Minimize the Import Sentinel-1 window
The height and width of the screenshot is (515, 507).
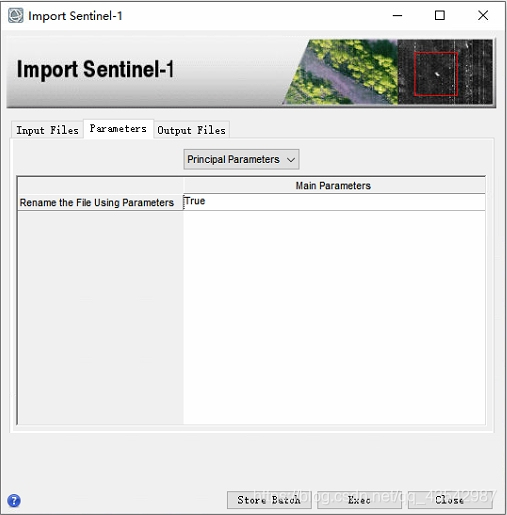tap(397, 15)
